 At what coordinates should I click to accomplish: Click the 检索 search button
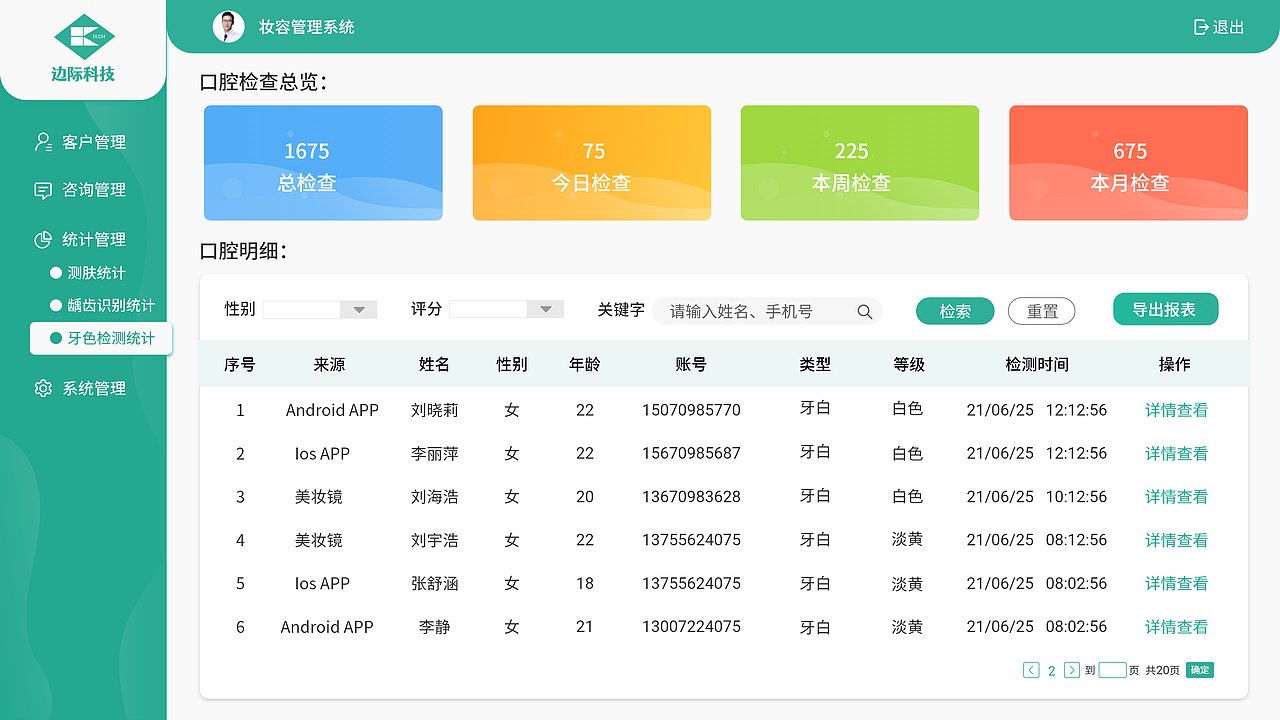coord(954,311)
